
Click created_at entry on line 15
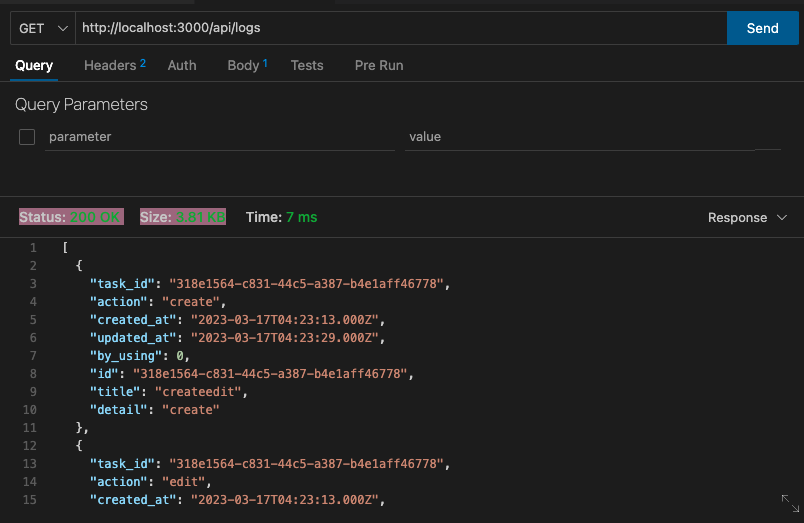(237, 499)
